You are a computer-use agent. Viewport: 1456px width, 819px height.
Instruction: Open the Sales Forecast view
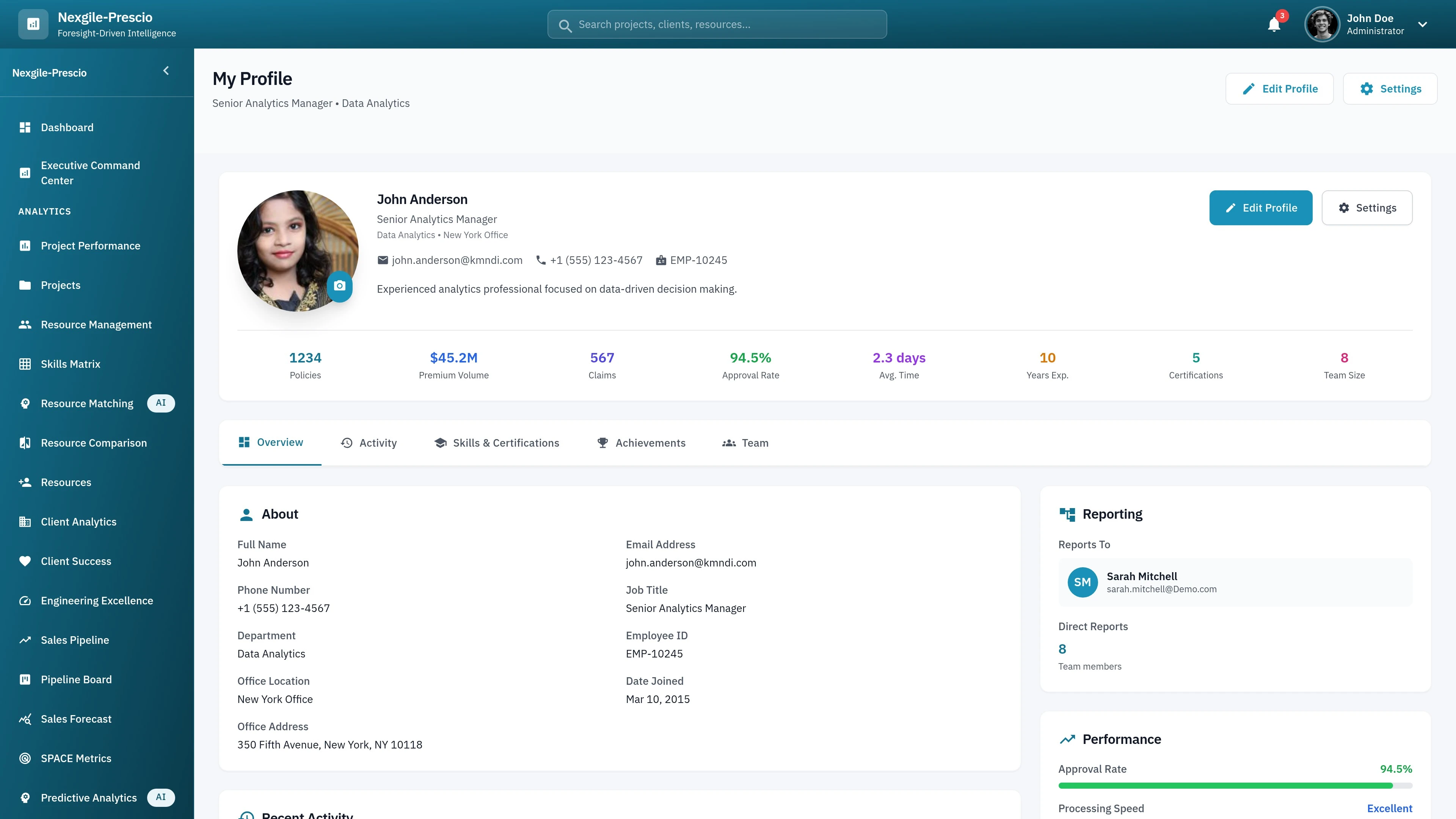tap(76, 719)
